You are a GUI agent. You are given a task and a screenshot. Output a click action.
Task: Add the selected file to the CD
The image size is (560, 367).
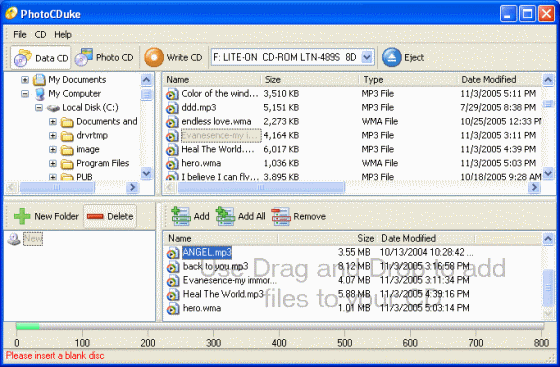click(190, 216)
